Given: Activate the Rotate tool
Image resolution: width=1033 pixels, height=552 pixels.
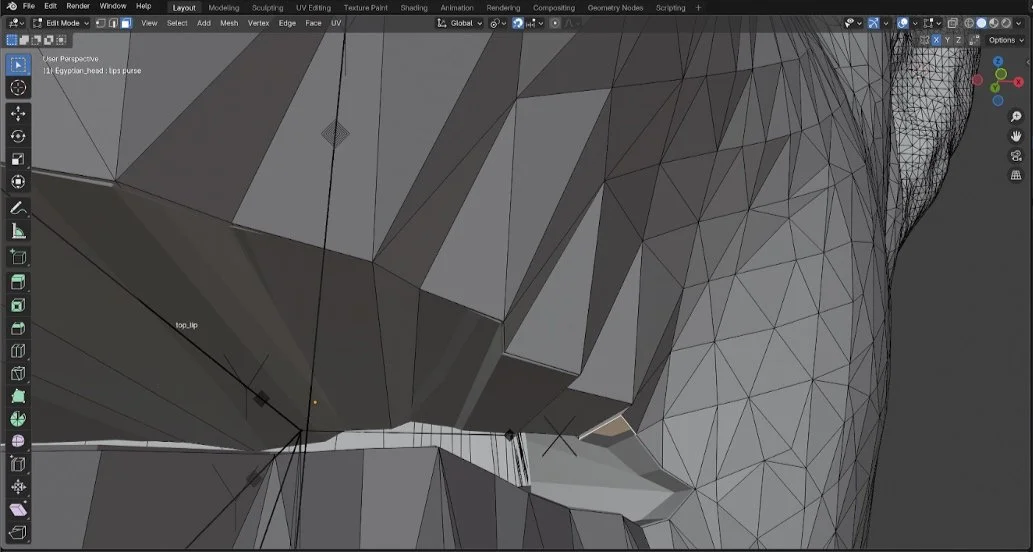Looking at the screenshot, I should tap(18, 136).
